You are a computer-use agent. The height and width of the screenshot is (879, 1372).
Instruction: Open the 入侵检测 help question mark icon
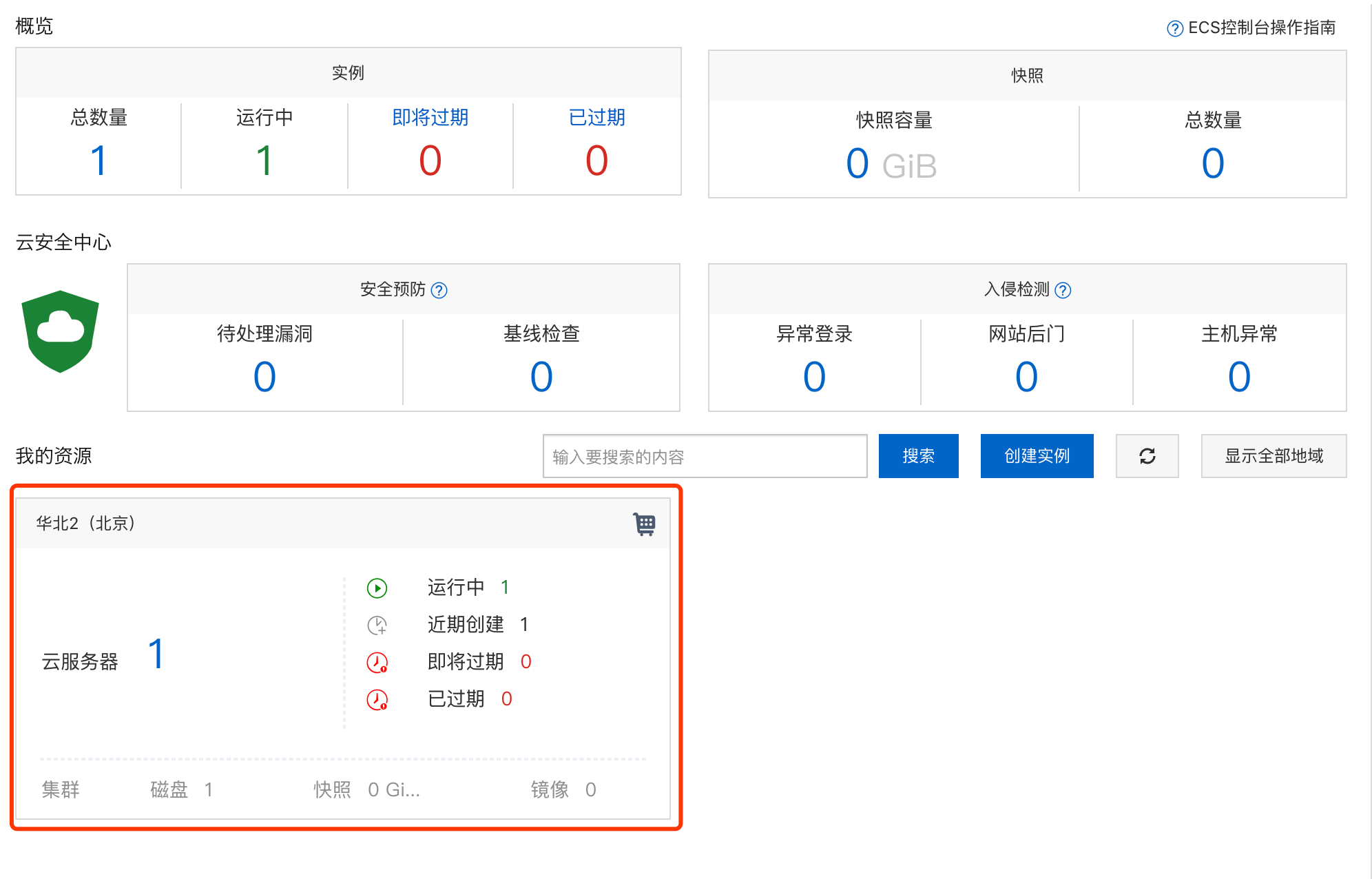click(1063, 290)
